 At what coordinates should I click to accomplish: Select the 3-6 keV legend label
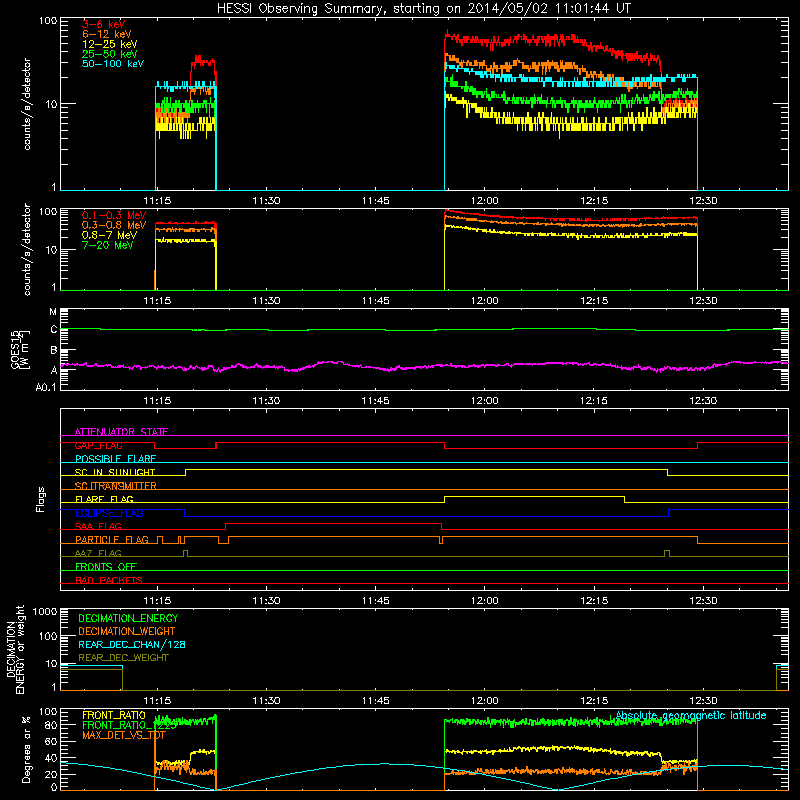(x=103, y=24)
